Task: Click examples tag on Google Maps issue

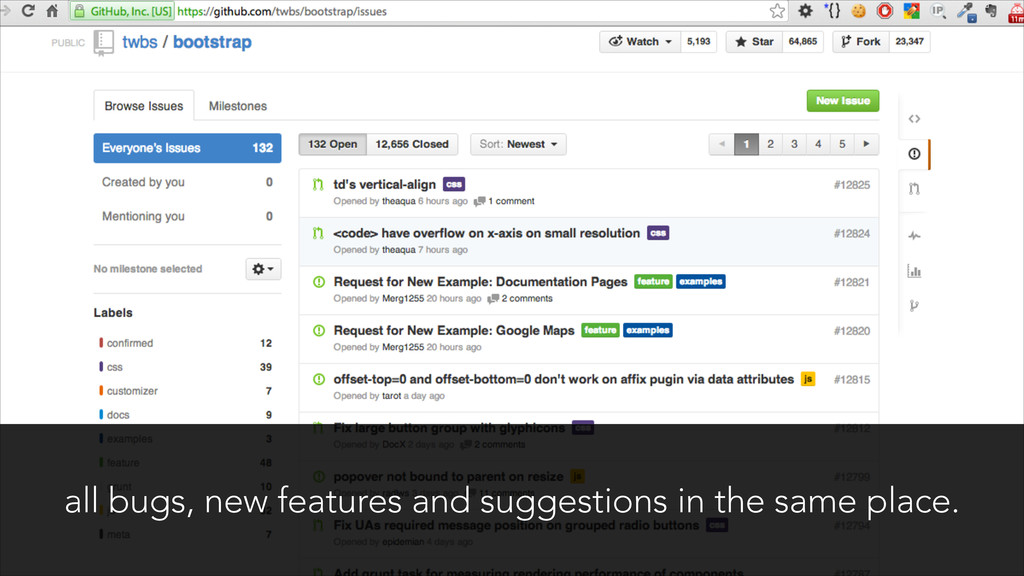Action: 648,330
